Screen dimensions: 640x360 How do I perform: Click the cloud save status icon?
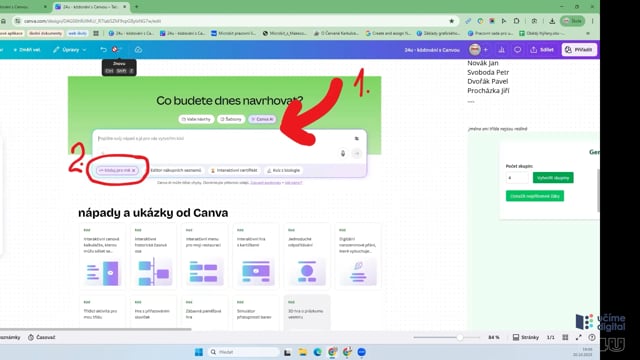pos(138,50)
